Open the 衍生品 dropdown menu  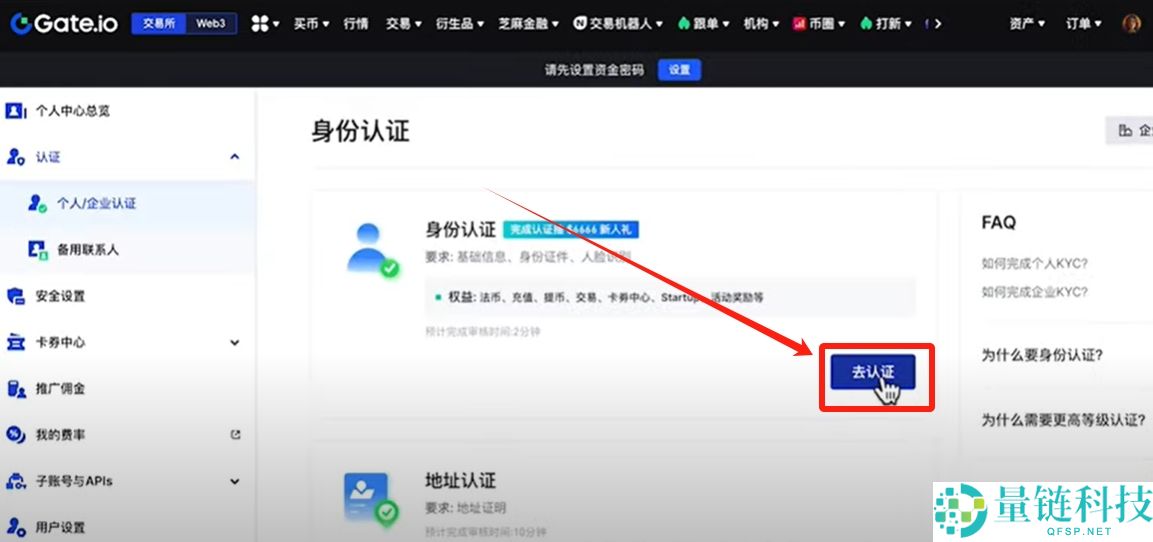pos(460,24)
